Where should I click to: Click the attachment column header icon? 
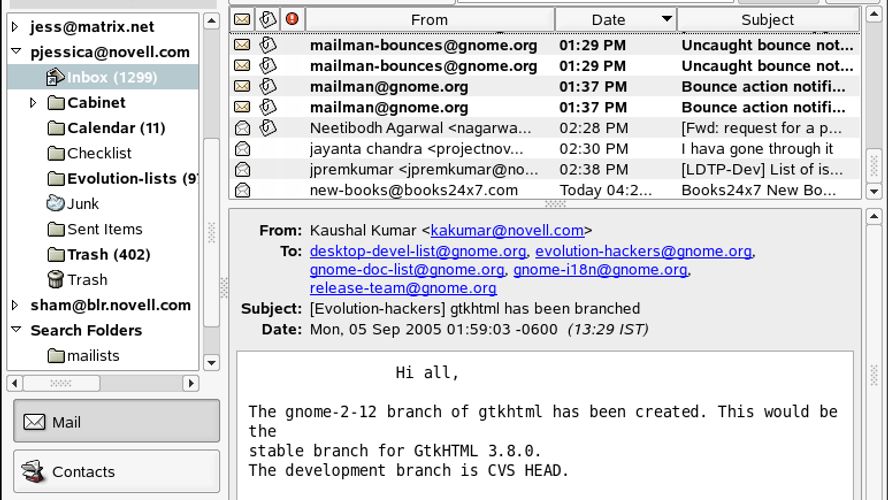[267, 19]
